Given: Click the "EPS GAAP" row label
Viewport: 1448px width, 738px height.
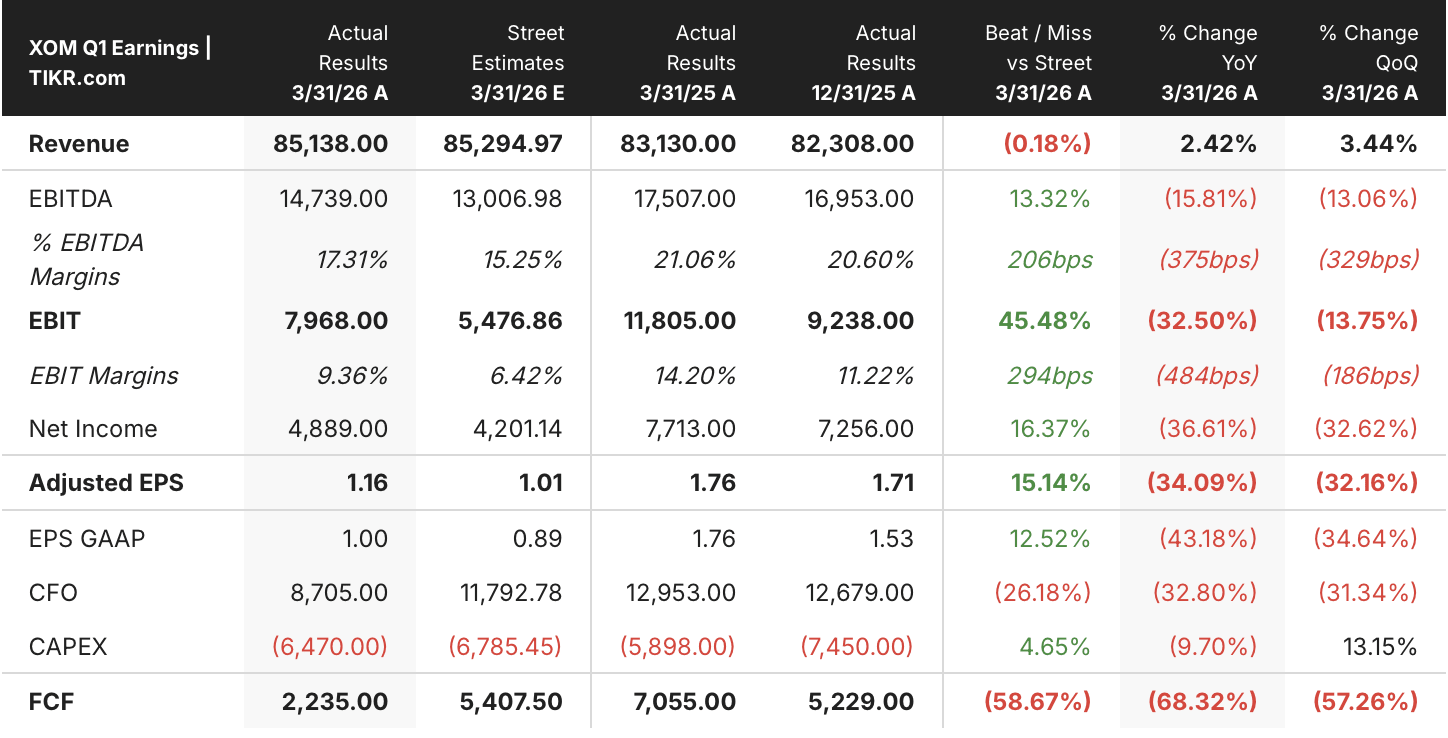Looking at the screenshot, I should click(87, 538).
